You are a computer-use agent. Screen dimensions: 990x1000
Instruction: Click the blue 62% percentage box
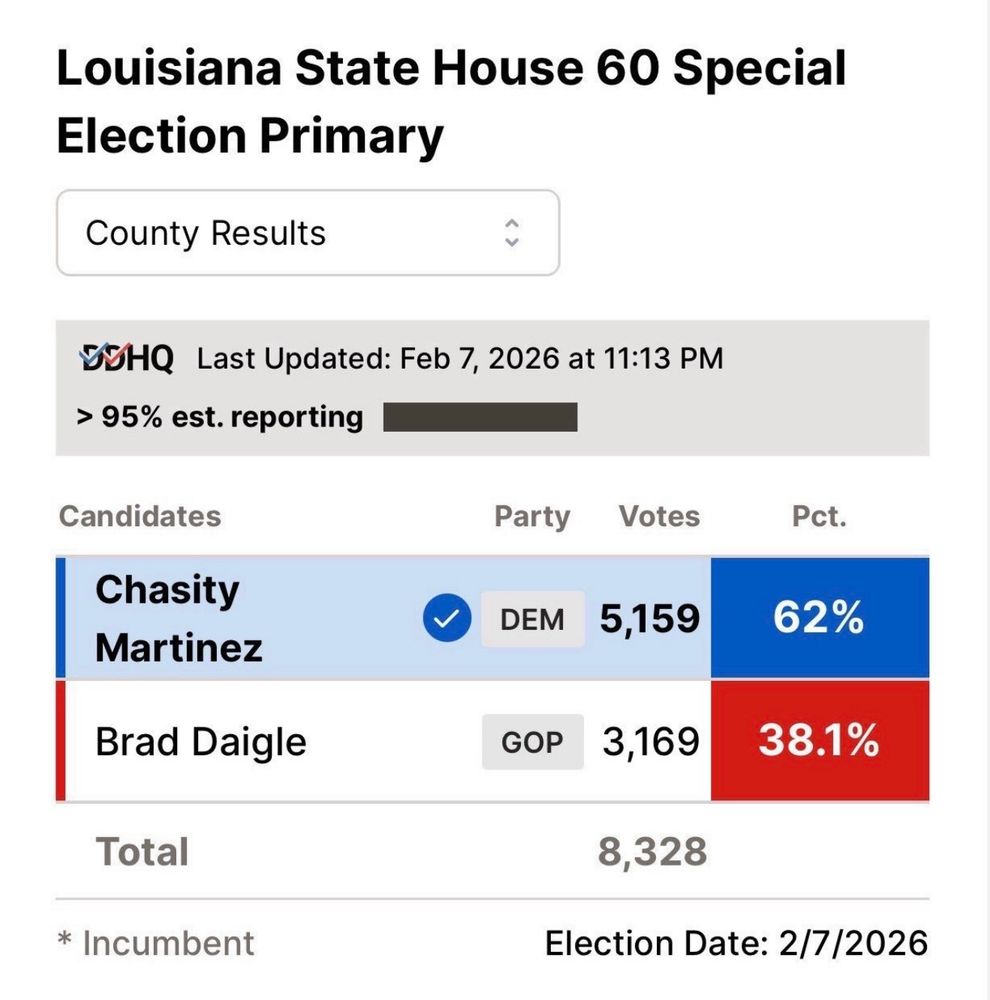coord(819,619)
